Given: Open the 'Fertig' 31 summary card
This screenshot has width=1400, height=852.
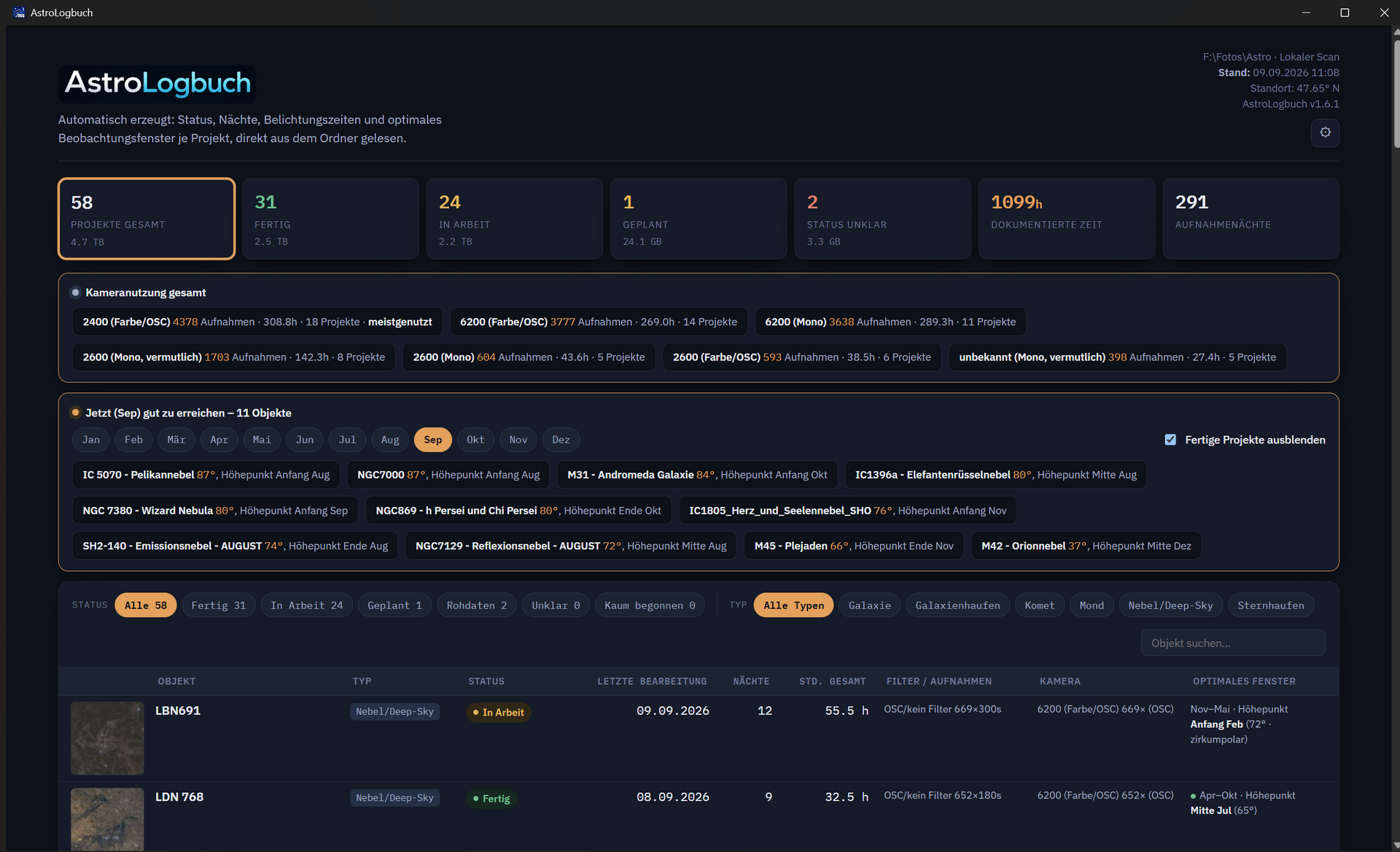Looking at the screenshot, I should coord(330,219).
